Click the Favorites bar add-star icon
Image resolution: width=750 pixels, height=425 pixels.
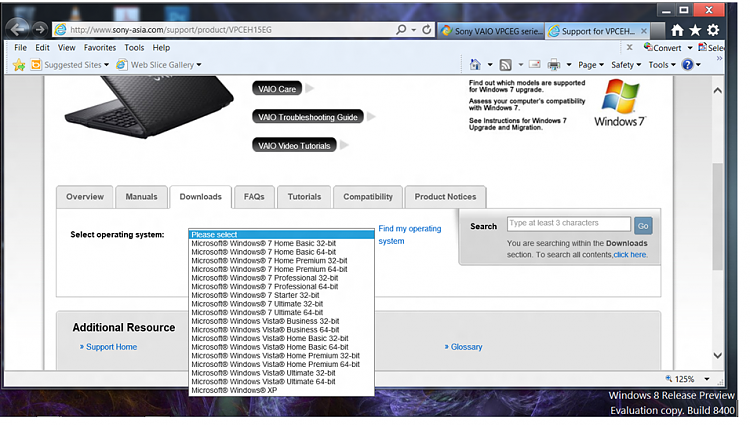click(19, 65)
